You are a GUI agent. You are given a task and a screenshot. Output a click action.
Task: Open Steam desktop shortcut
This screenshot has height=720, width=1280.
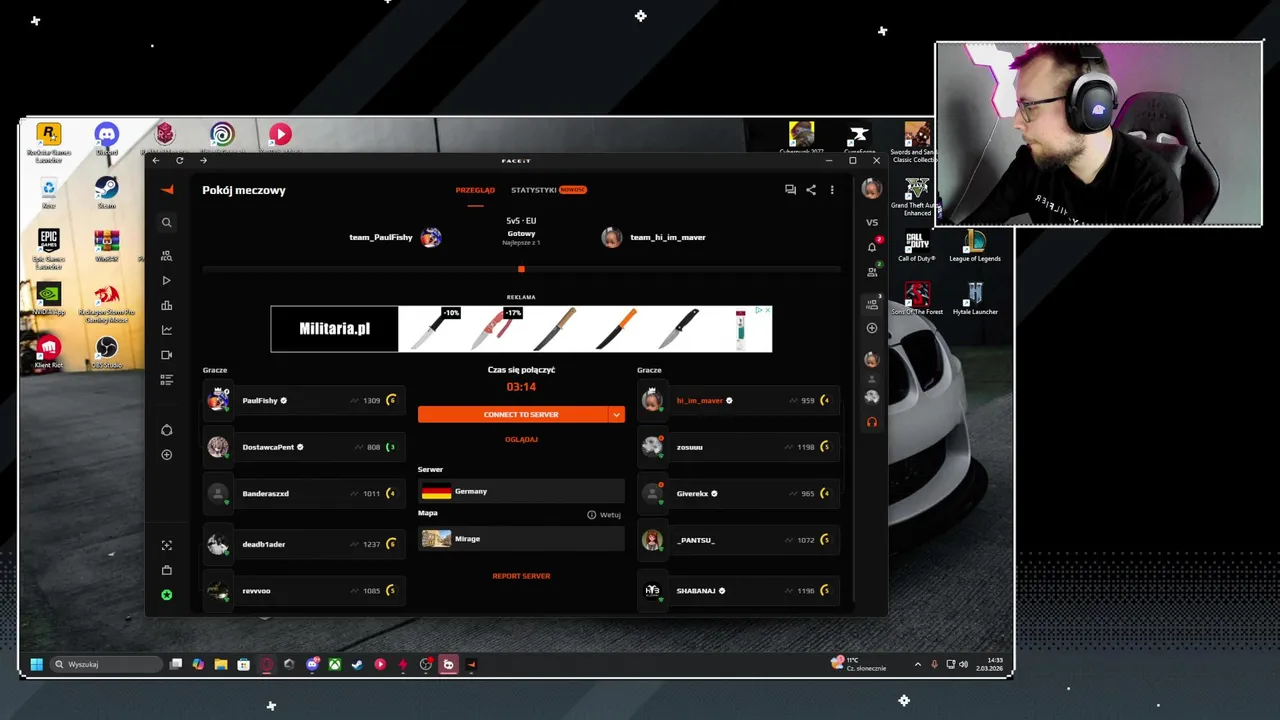tap(107, 193)
